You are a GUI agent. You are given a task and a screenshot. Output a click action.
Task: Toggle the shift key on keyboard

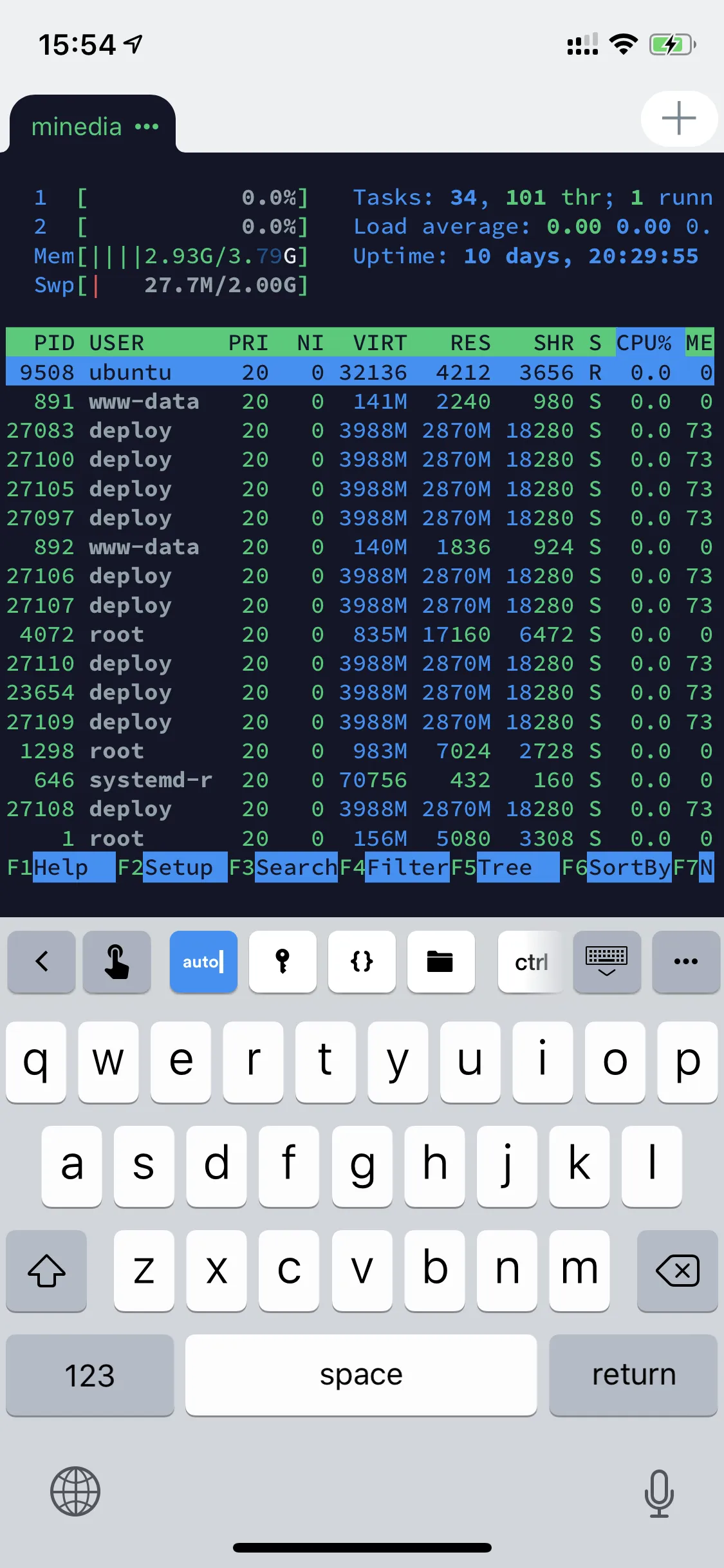click(x=46, y=1270)
